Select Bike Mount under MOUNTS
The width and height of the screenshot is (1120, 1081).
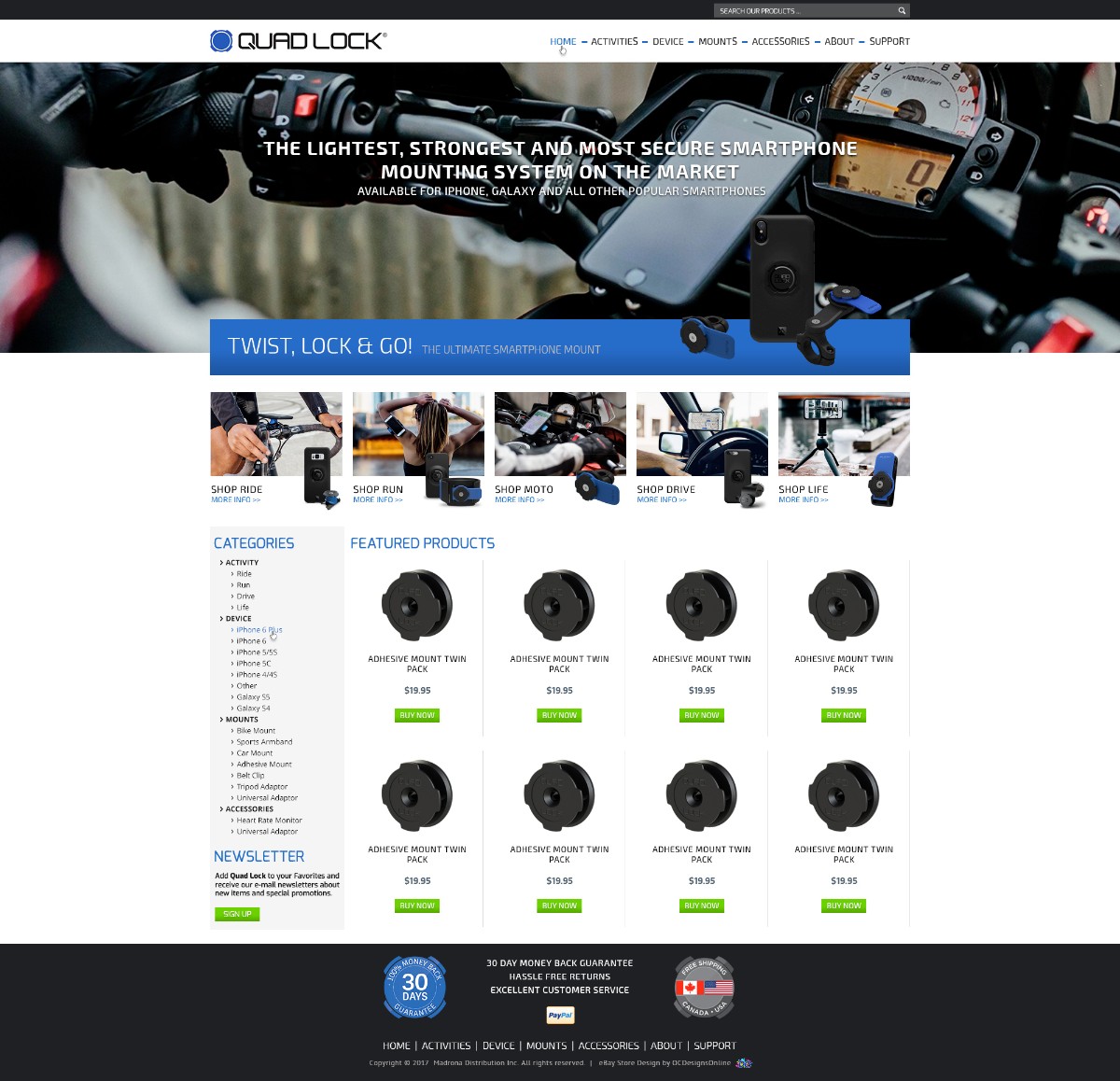(x=255, y=730)
